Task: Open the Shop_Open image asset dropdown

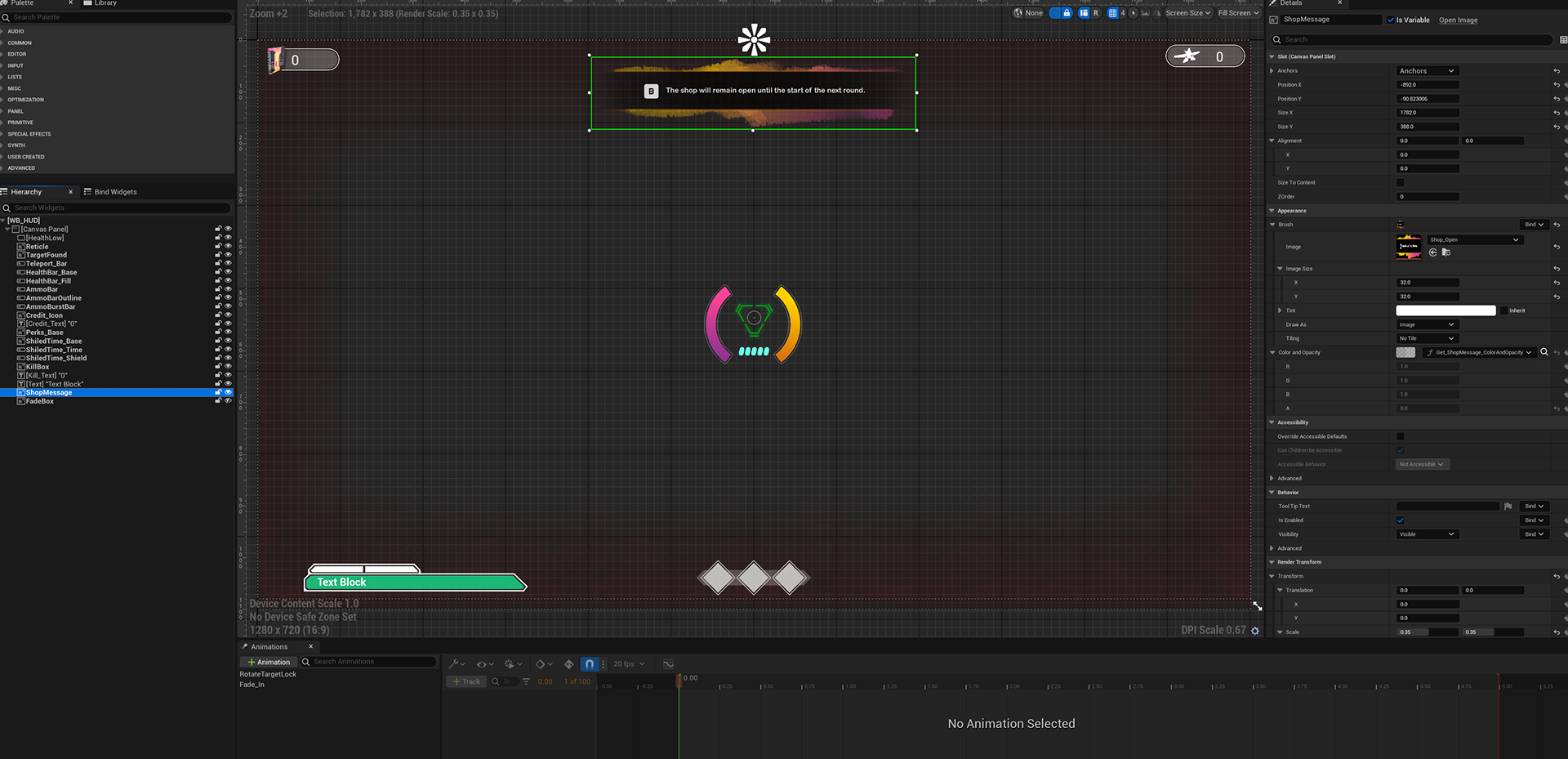Action: [1475, 240]
